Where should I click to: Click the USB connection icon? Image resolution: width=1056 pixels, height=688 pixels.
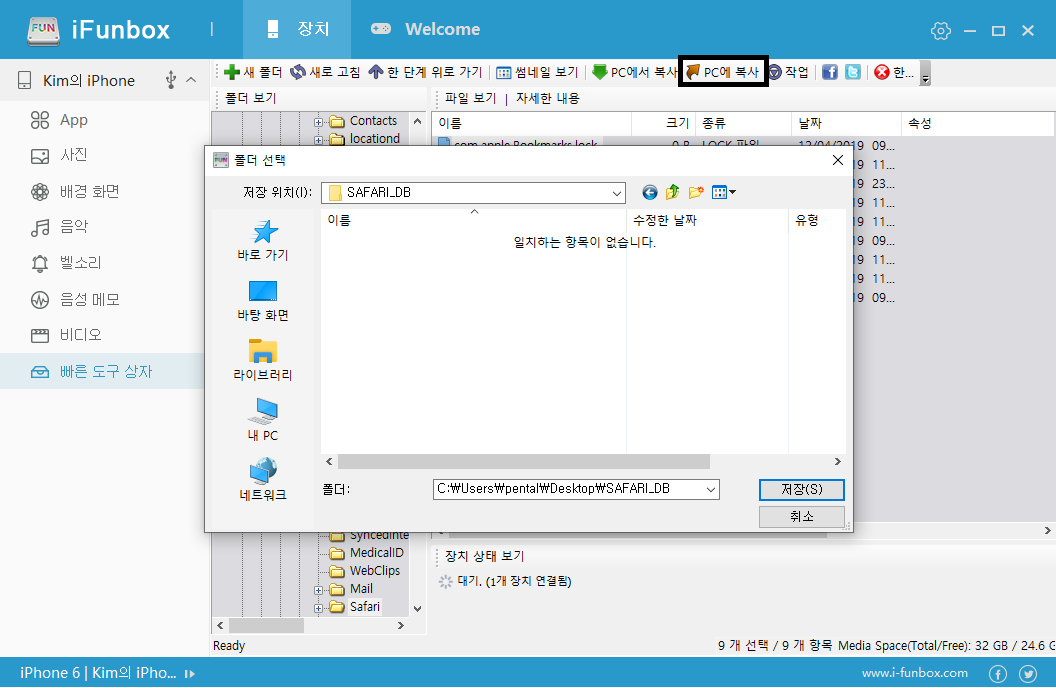(170, 80)
